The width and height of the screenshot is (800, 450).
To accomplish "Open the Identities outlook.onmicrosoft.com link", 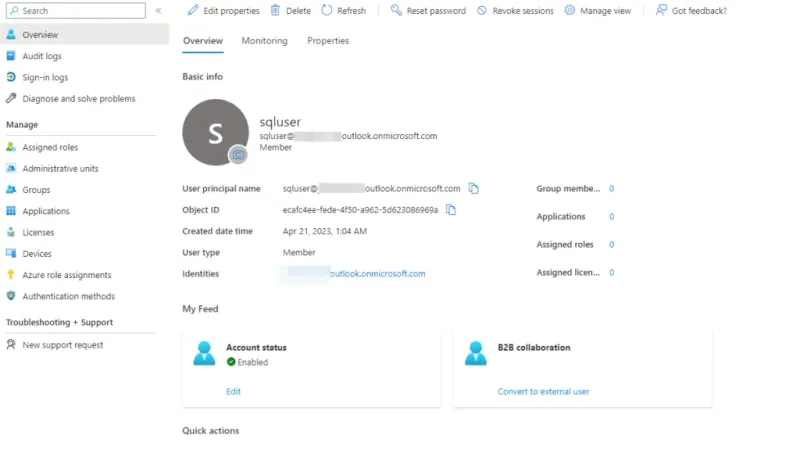I will point(377,274).
